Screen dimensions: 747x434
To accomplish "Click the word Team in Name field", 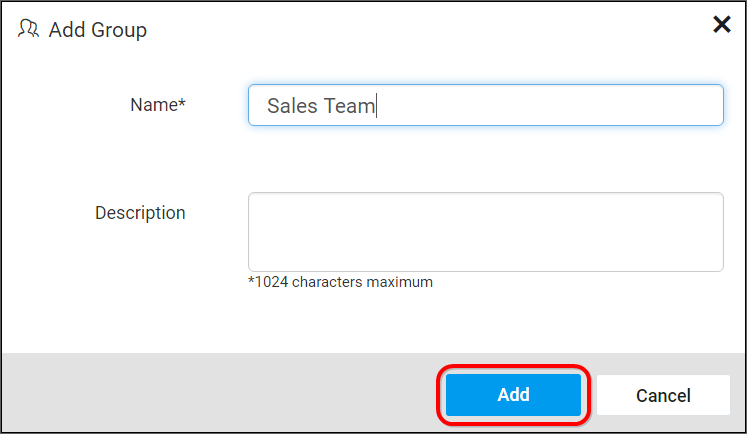I will pos(349,106).
